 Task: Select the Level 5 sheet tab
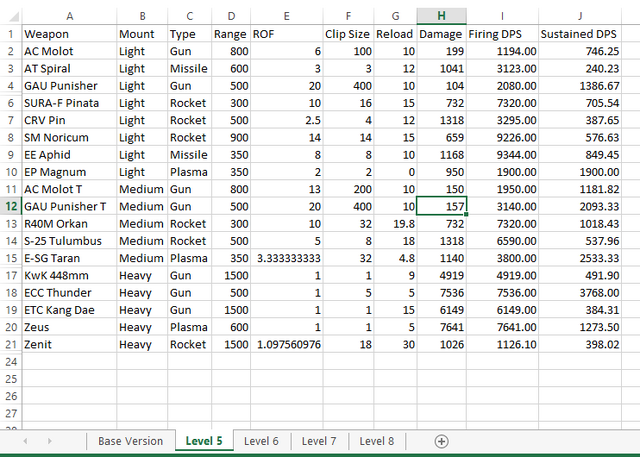pyautogui.click(x=204, y=441)
